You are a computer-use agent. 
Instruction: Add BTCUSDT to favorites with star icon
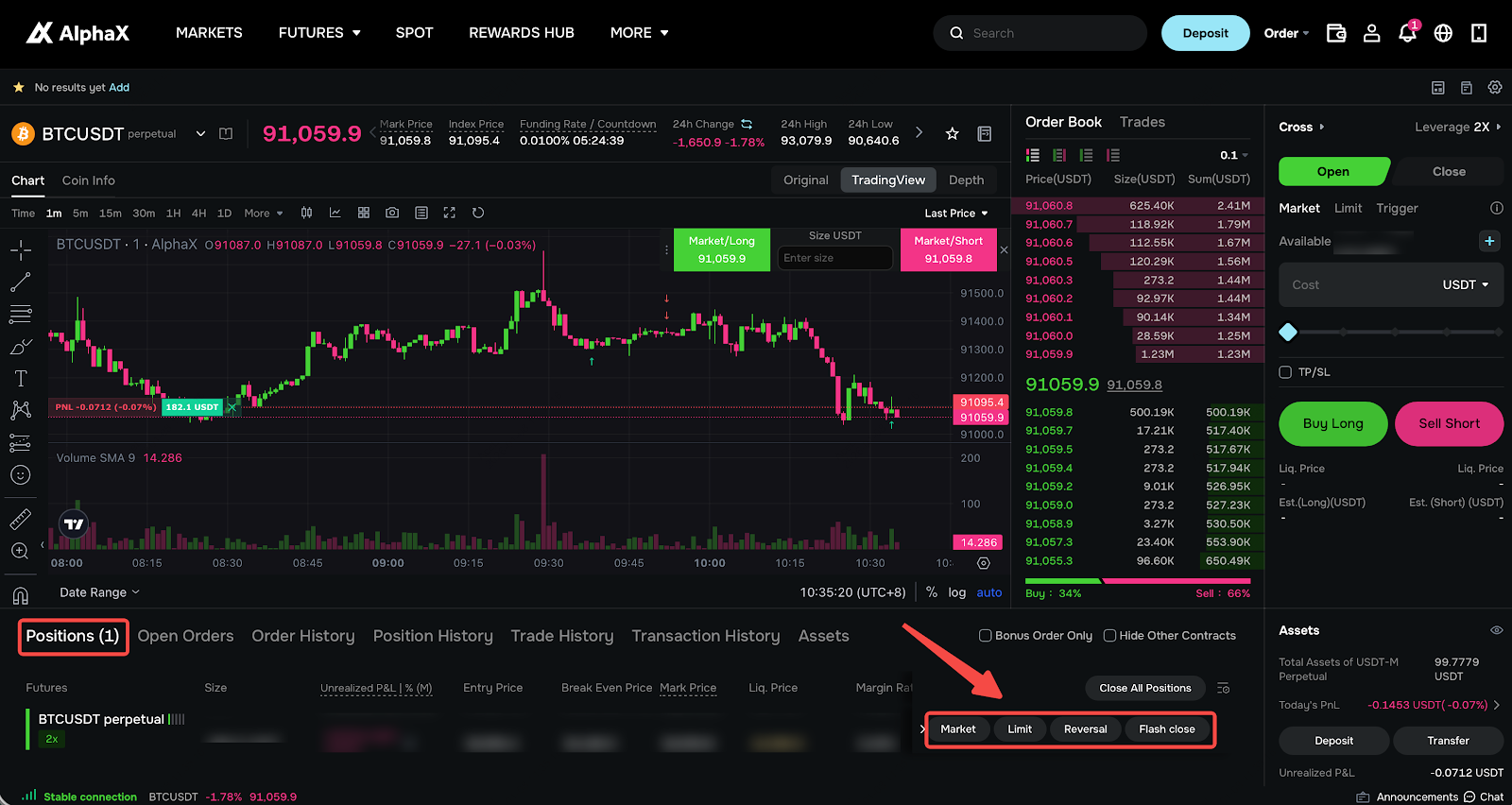coord(953,133)
